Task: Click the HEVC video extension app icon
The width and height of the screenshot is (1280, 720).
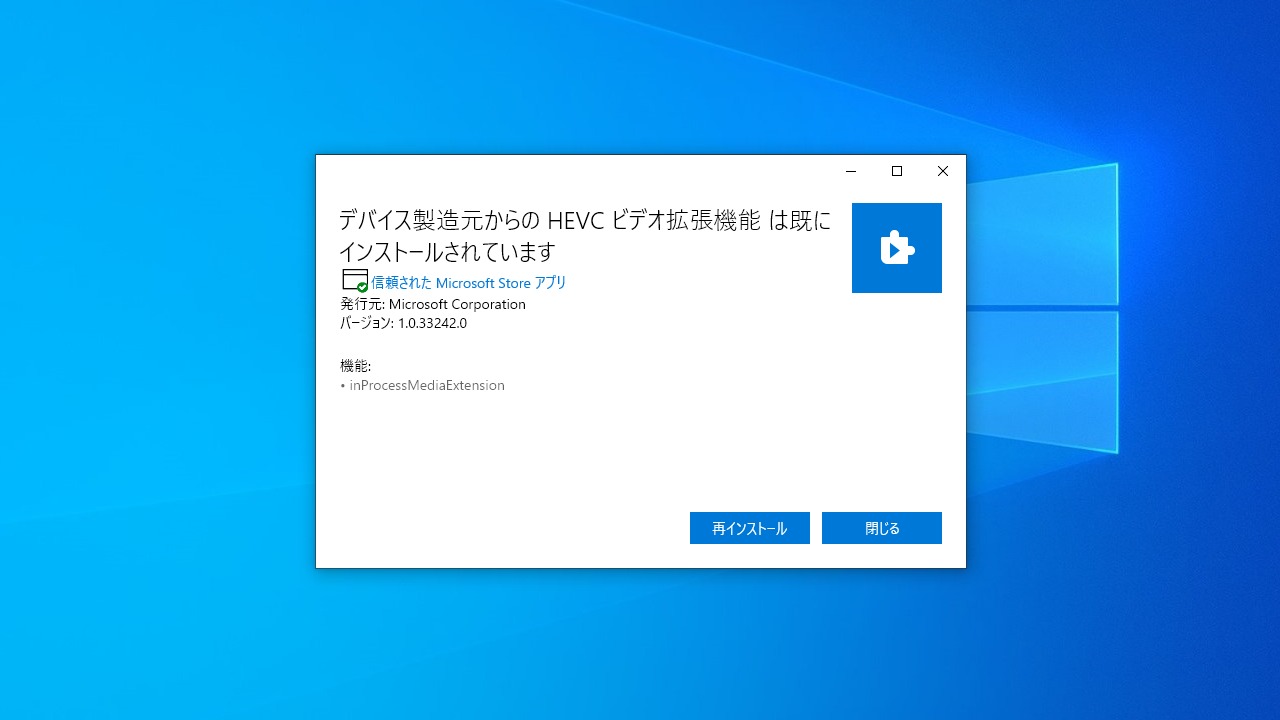Action: 897,248
